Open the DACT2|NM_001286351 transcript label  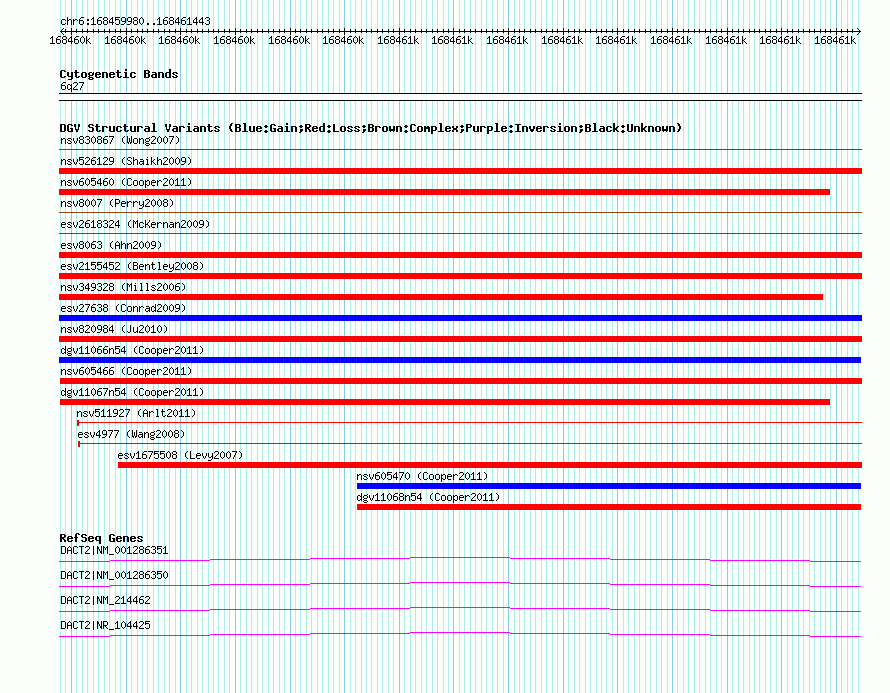click(114, 551)
